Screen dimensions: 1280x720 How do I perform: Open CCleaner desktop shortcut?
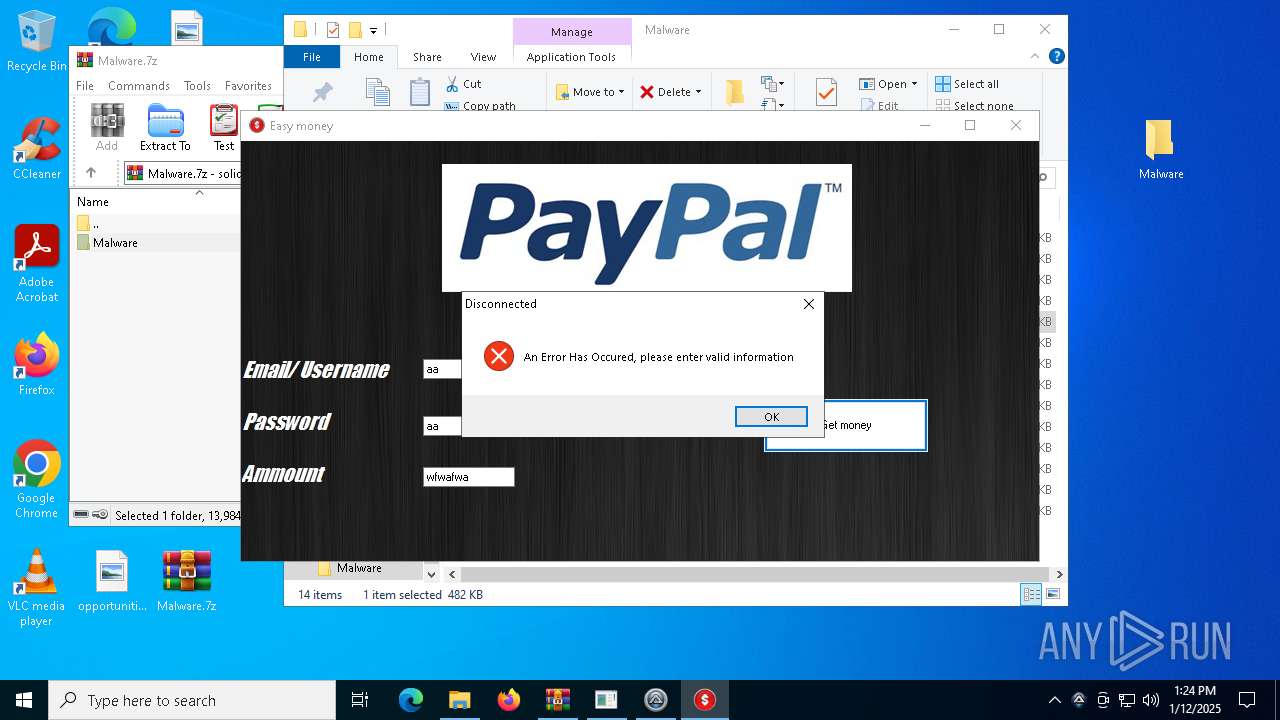[x=37, y=148]
